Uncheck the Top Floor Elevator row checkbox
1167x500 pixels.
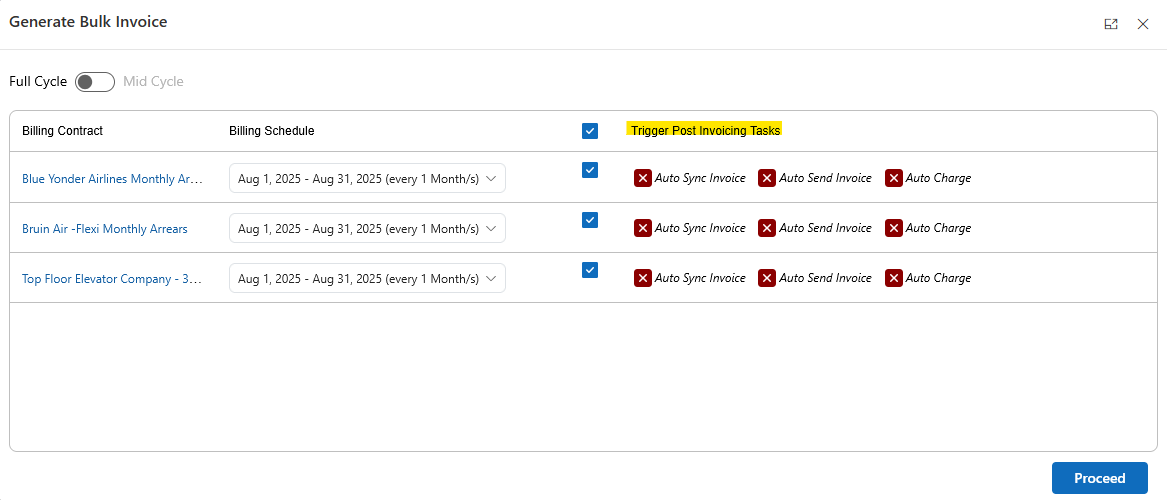click(590, 270)
